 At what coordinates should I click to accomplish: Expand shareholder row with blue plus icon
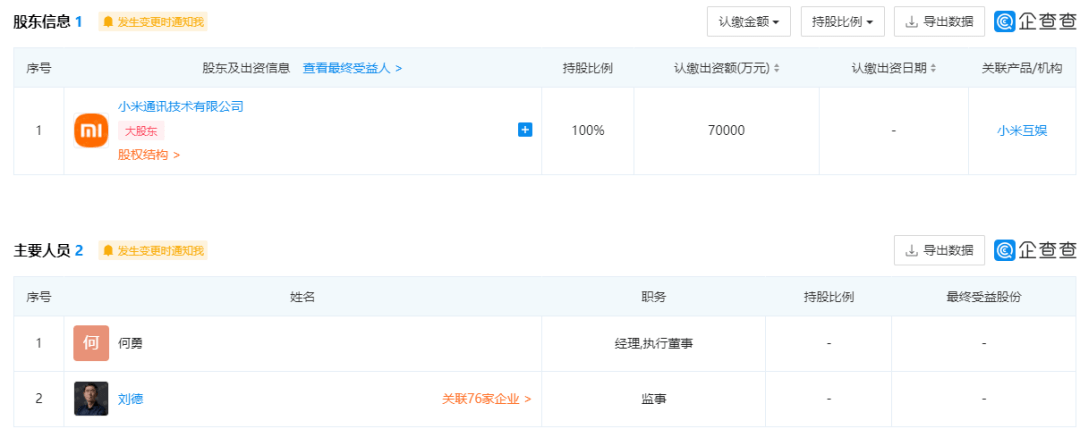click(x=525, y=129)
